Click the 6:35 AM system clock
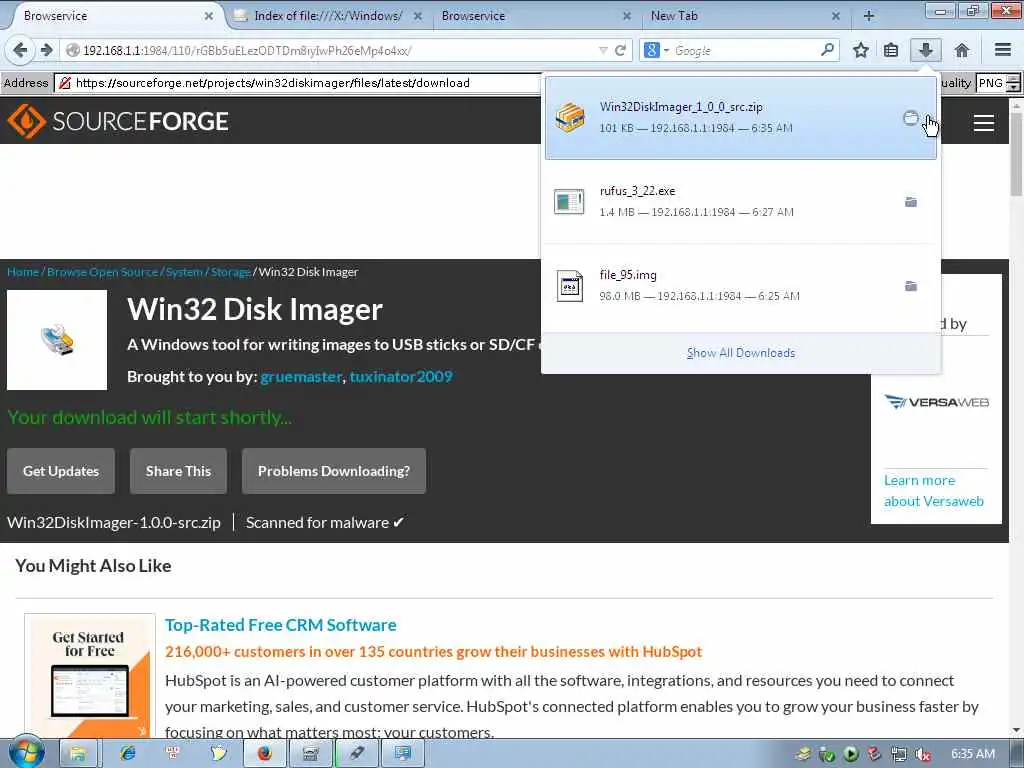The width and height of the screenshot is (1024, 768). tap(972, 754)
